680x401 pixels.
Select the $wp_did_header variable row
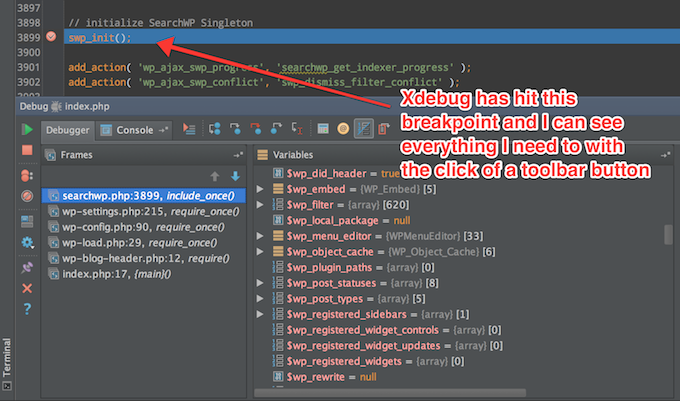(x=460, y=173)
